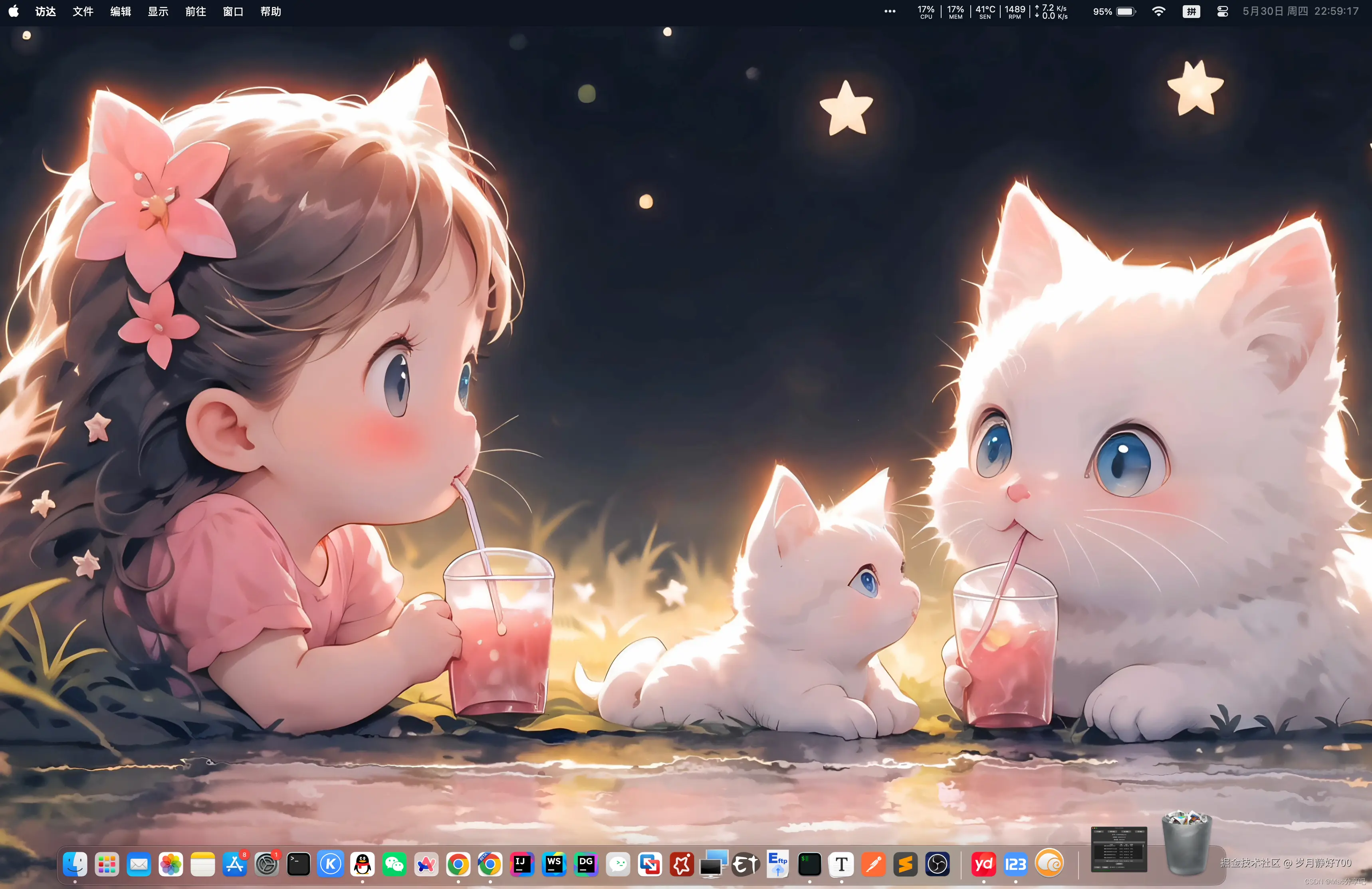Open the 前往 menu
The image size is (1372, 889).
[x=195, y=12]
